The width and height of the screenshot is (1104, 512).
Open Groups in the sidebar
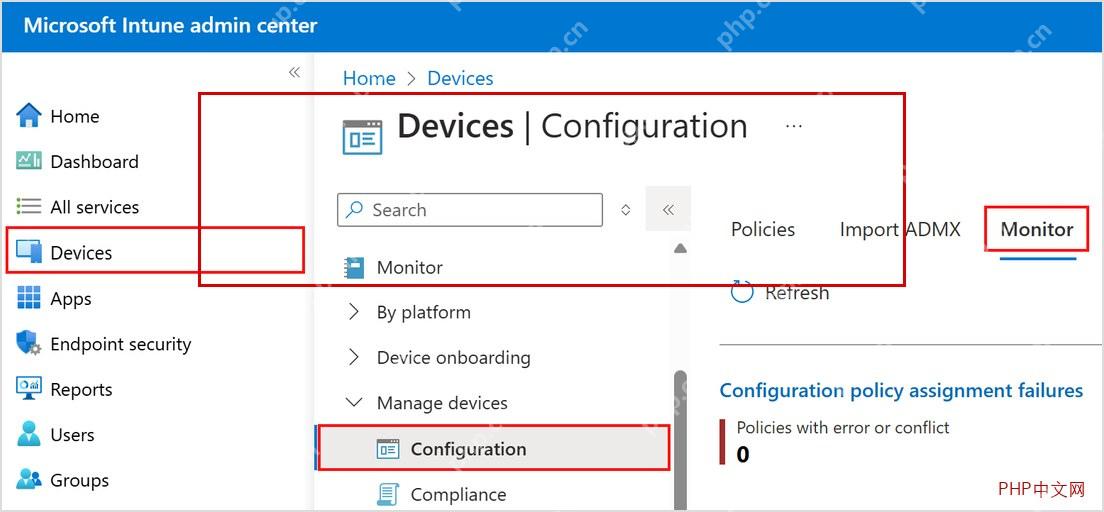click(x=80, y=480)
